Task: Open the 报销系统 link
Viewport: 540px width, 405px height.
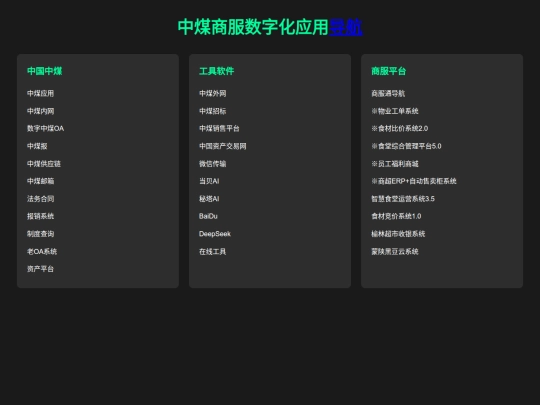Action: point(40,216)
